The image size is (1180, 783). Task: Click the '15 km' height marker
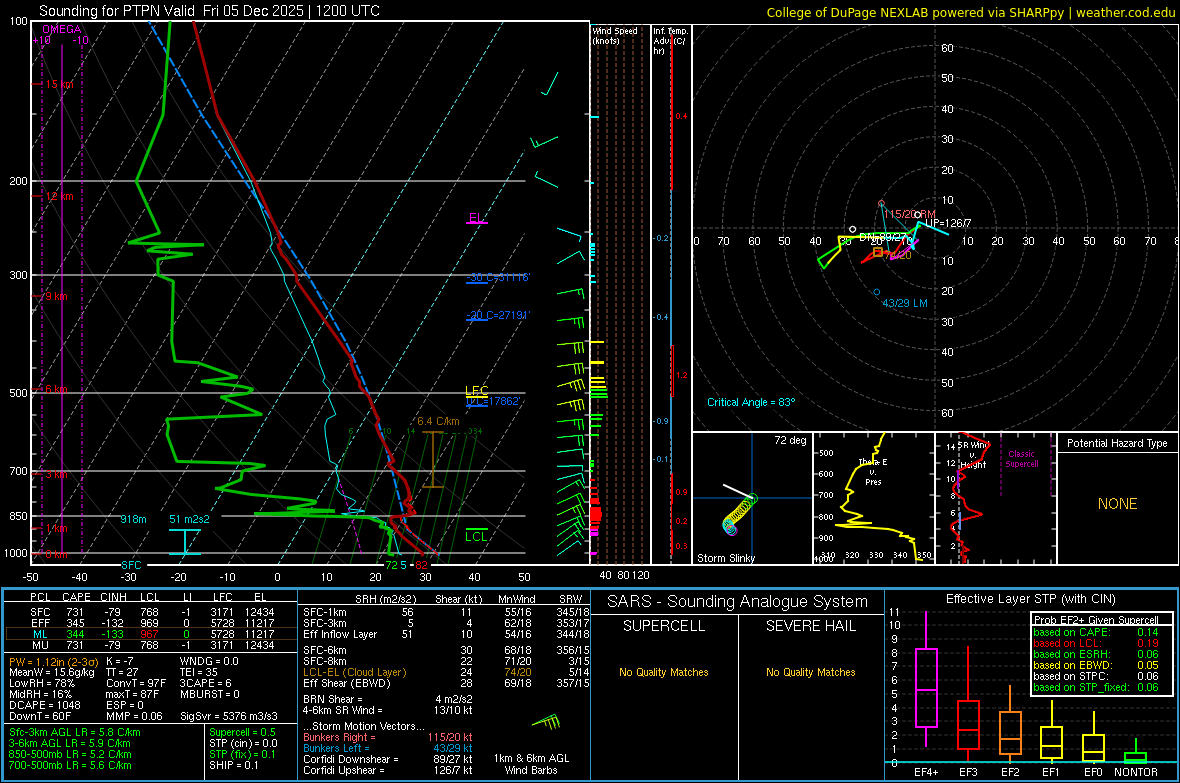click(59, 84)
